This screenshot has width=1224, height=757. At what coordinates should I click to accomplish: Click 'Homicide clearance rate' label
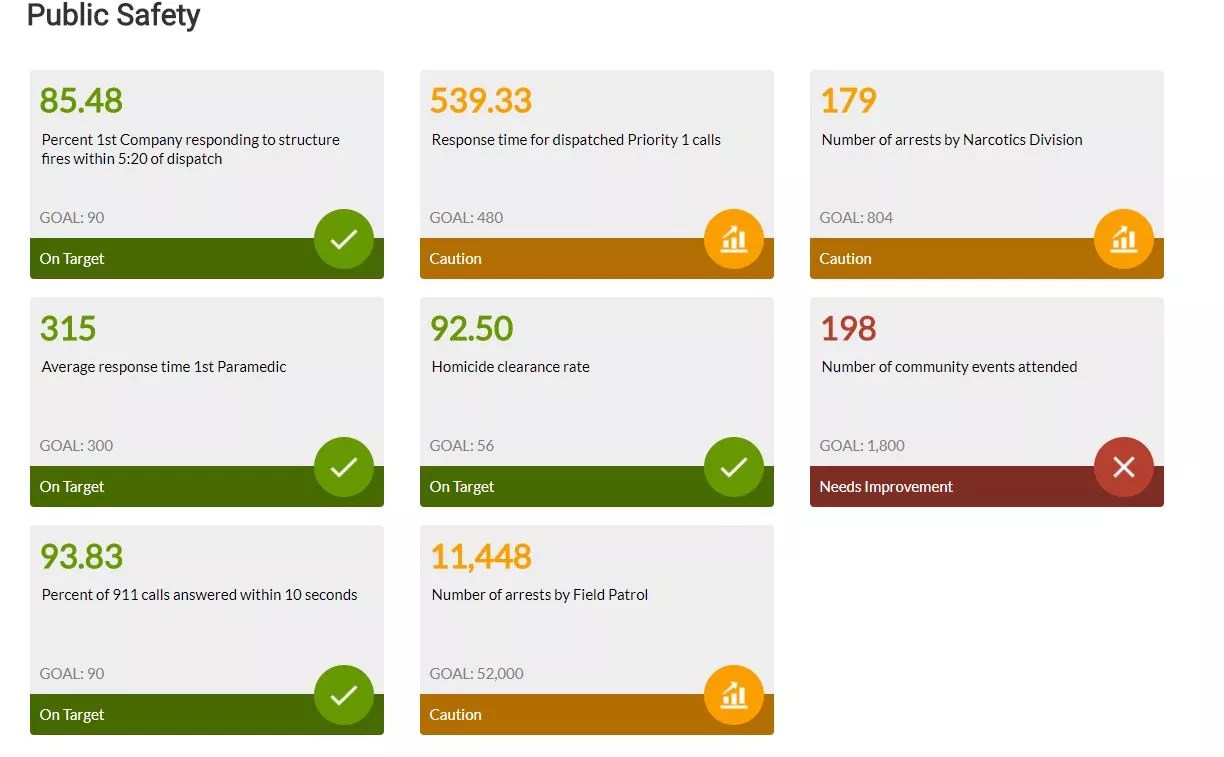coord(510,367)
